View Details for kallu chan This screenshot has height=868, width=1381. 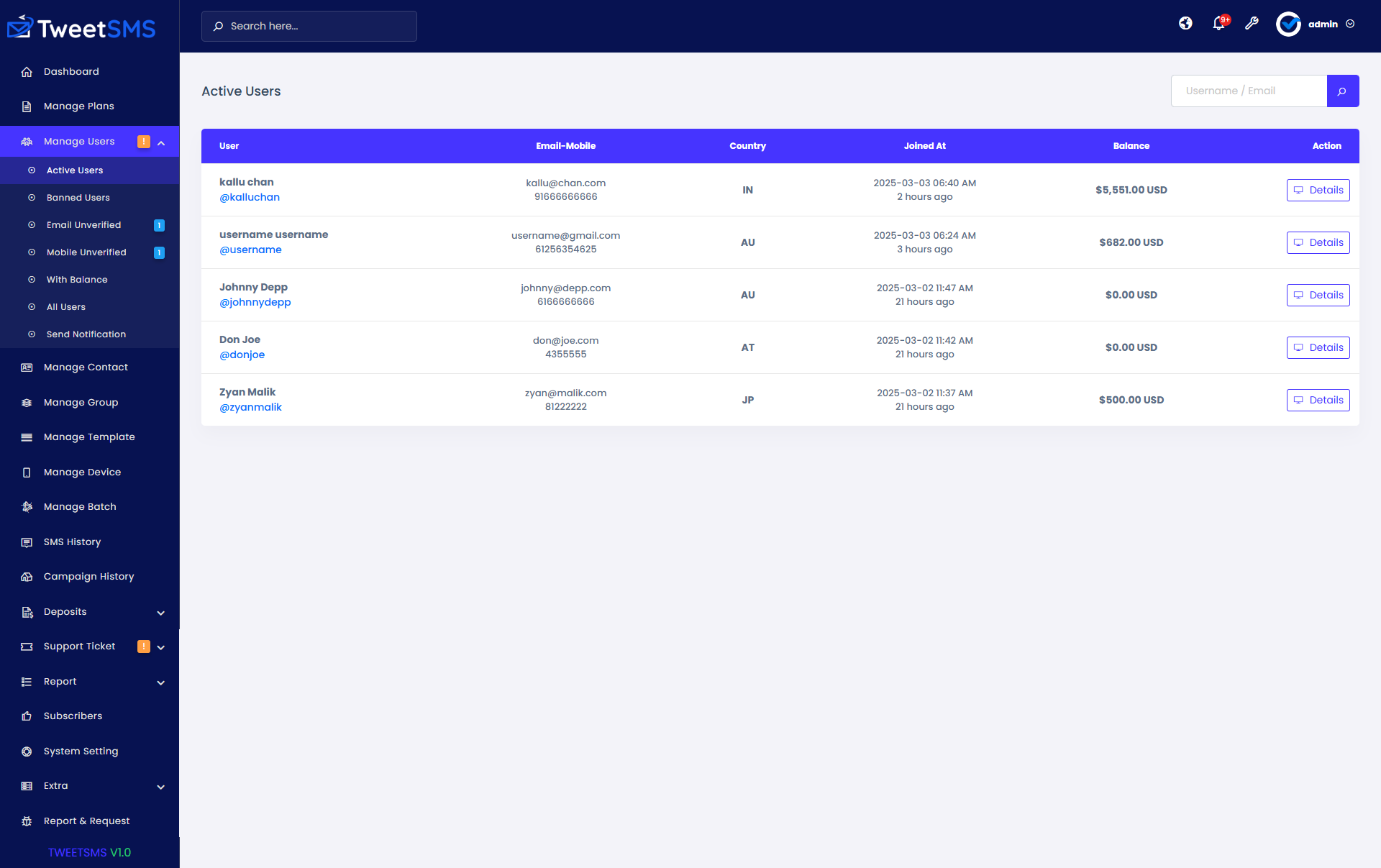point(1318,190)
